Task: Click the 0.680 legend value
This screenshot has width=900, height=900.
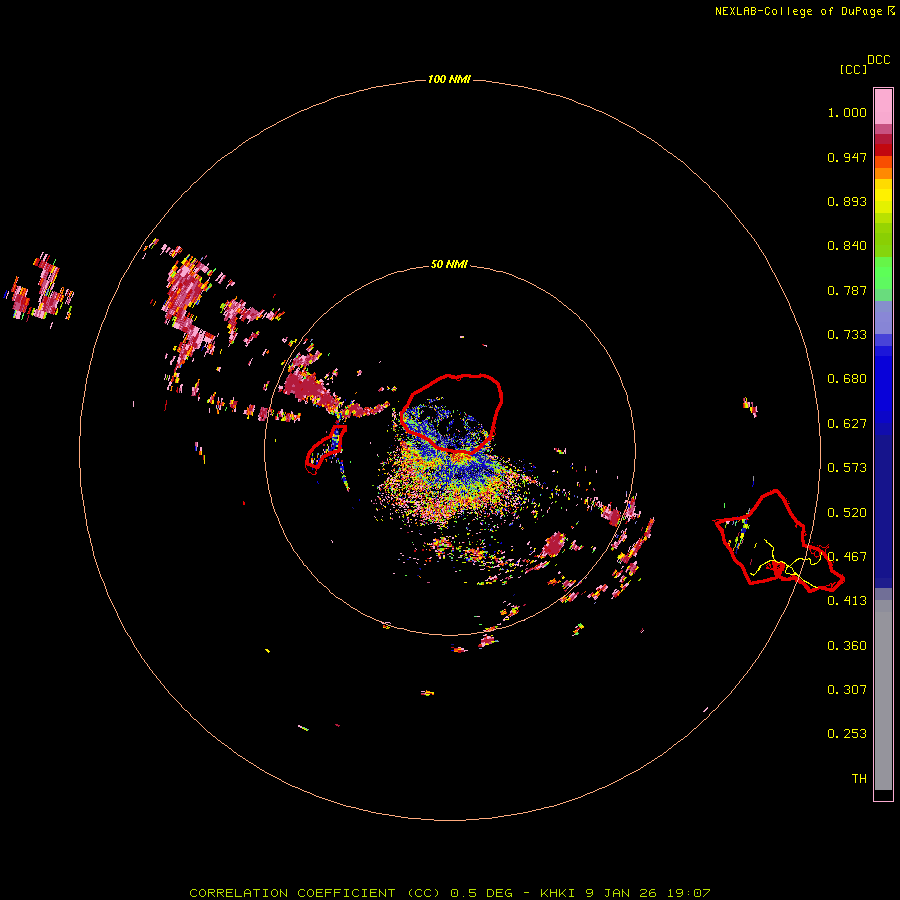Action: [x=847, y=379]
